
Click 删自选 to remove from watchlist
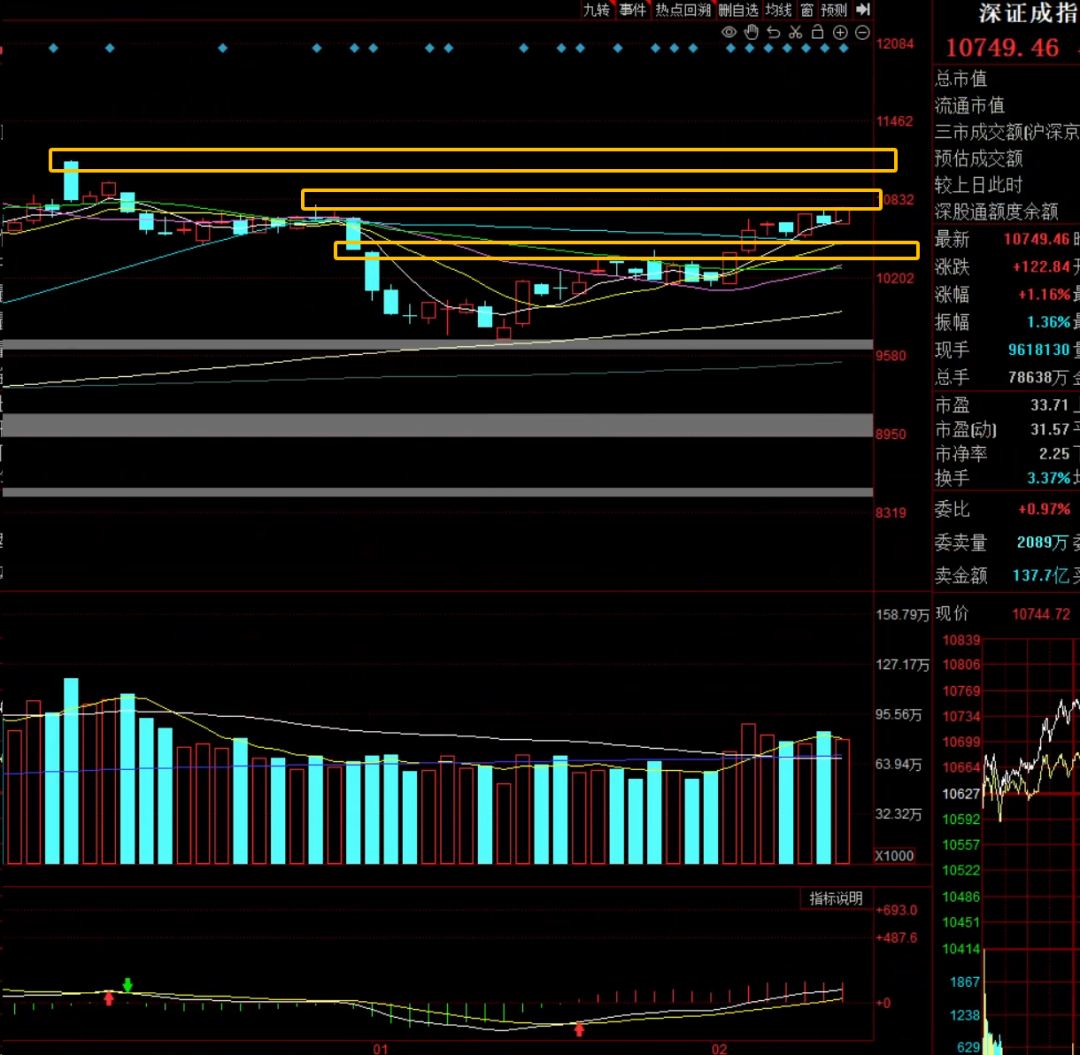point(738,10)
